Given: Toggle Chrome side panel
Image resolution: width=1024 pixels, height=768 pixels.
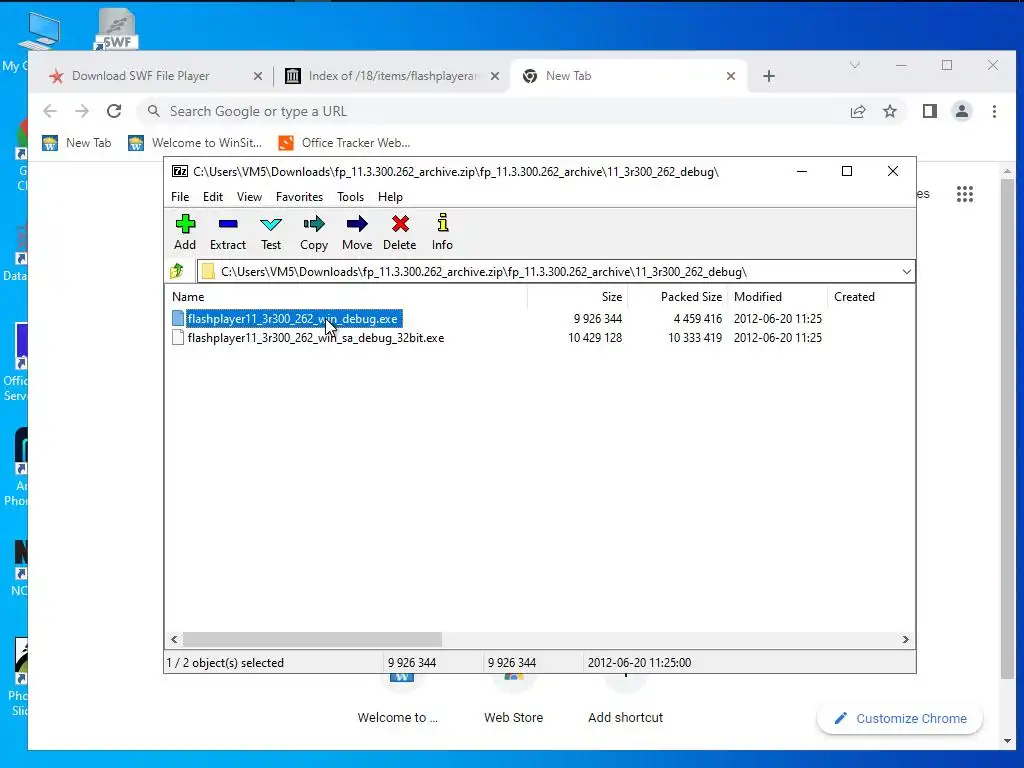Looking at the screenshot, I should [x=930, y=112].
